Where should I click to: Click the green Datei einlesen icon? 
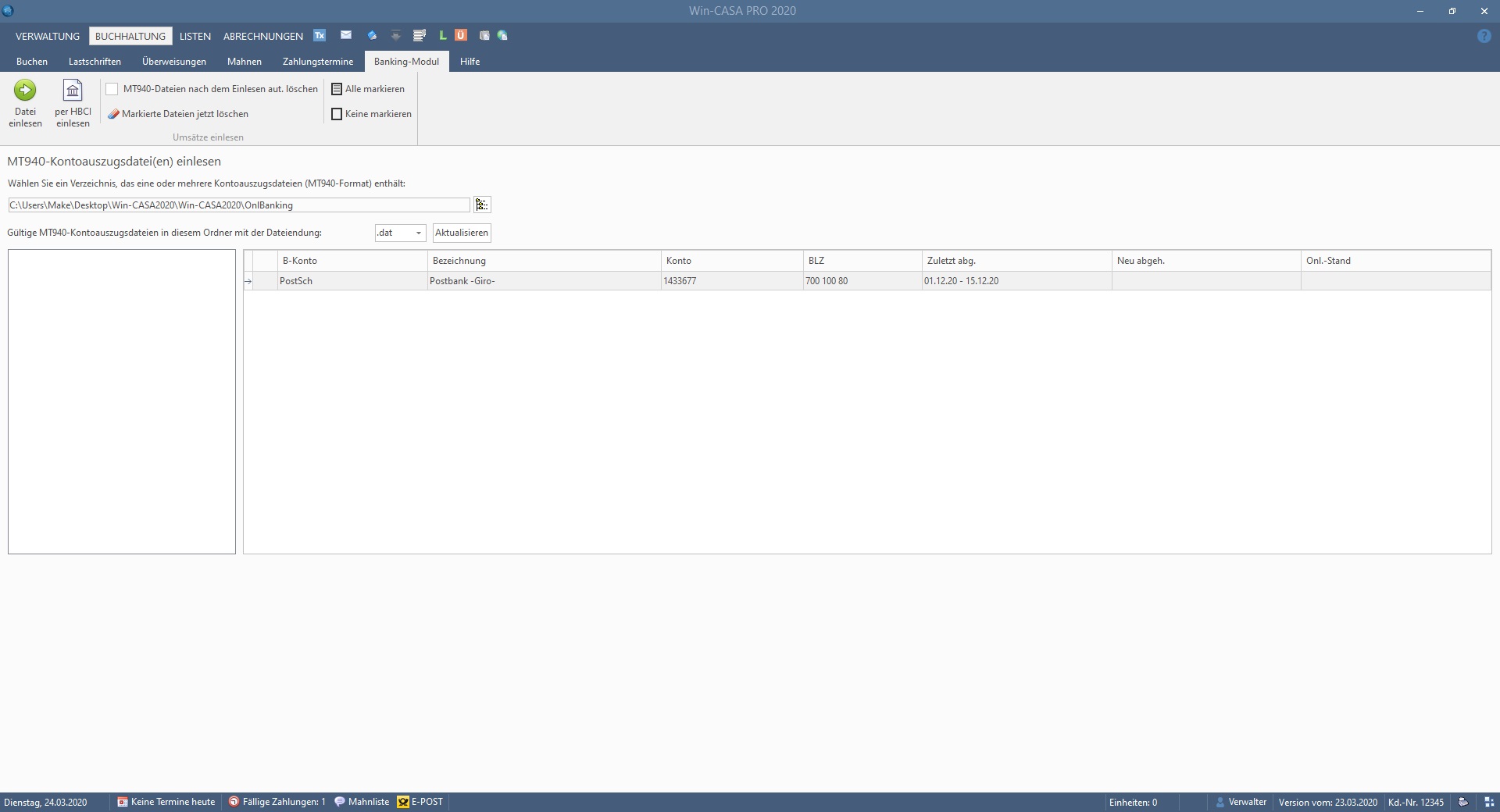click(25, 91)
